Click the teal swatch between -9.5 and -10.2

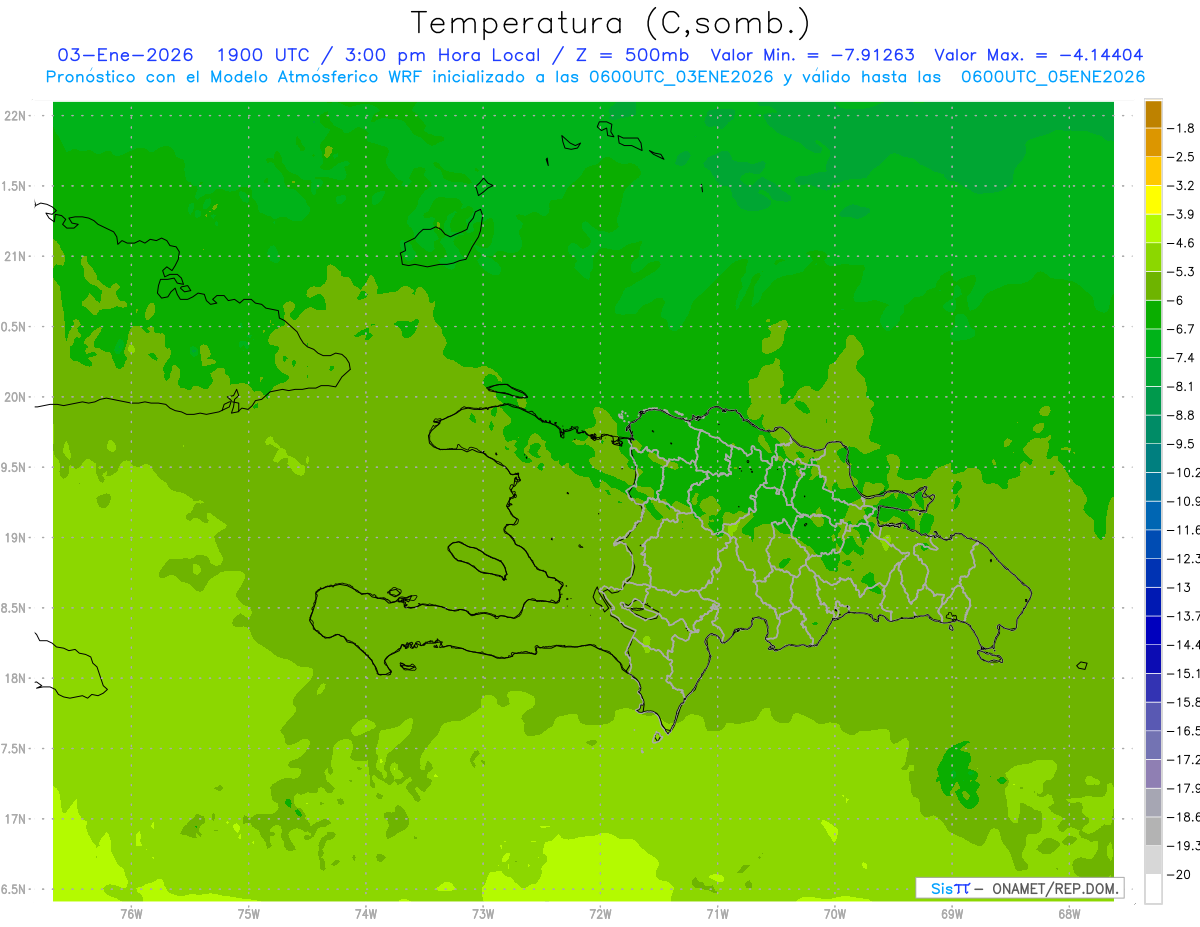[1153, 458]
